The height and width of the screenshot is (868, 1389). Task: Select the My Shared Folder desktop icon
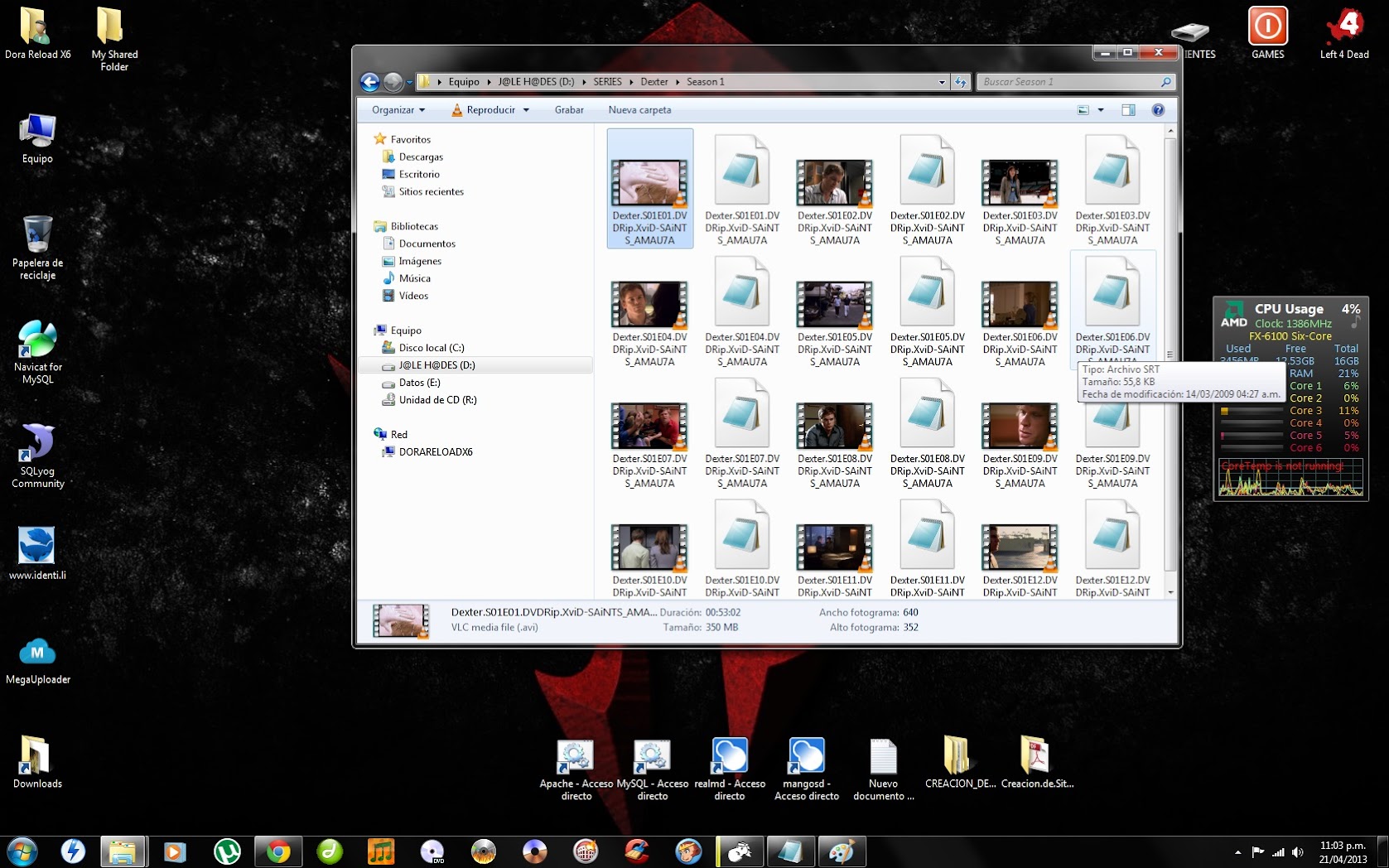tap(114, 39)
